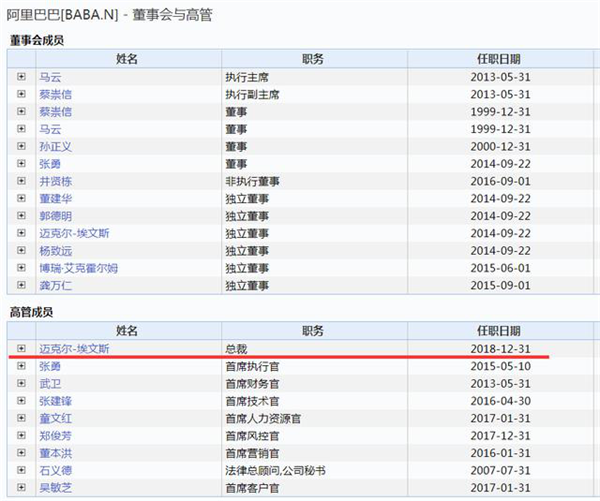Expand the 井贤栋 row plus icon

[x=21, y=181]
